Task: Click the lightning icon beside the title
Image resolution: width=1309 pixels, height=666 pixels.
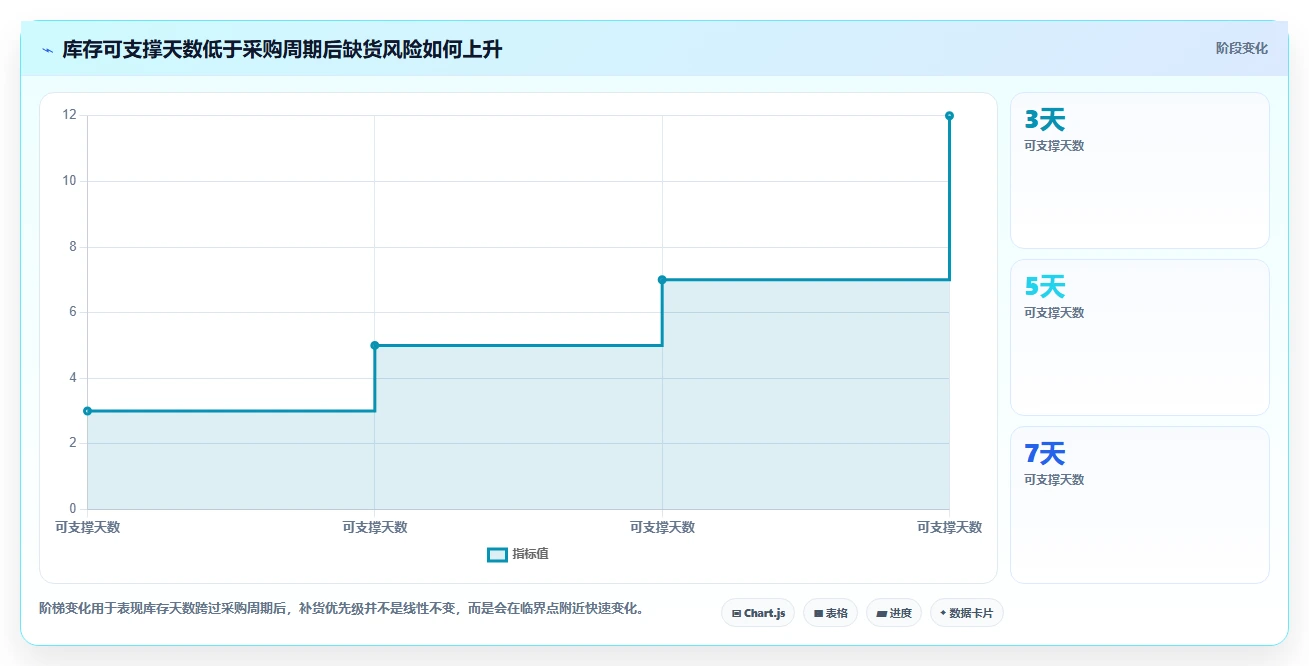Action: coord(47,50)
